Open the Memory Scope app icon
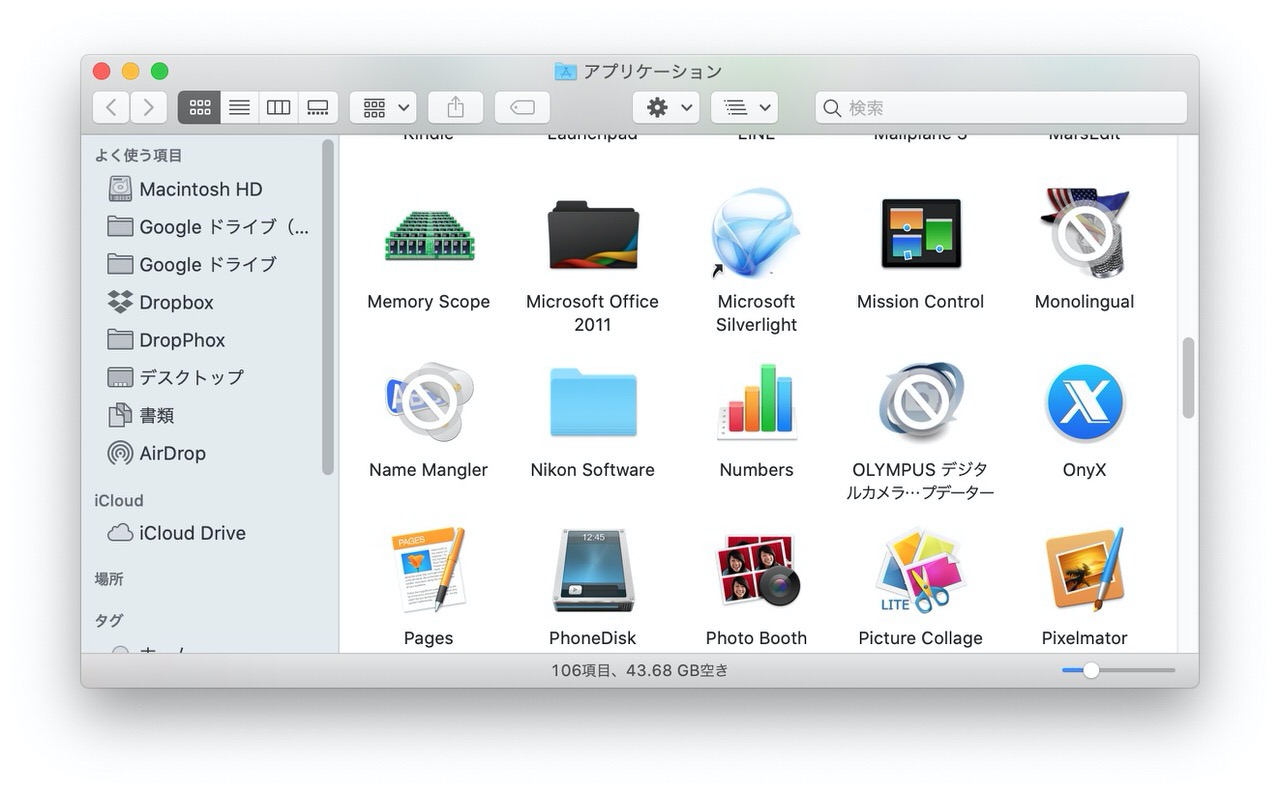The height and width of the screenshot is (795, 1280). coord(429,235)
